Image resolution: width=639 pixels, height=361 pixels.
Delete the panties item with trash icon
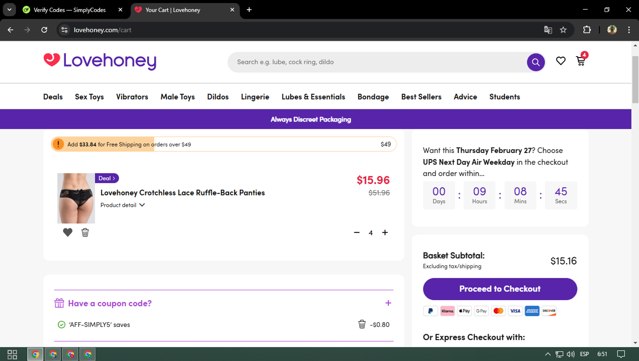pos(85,232)
